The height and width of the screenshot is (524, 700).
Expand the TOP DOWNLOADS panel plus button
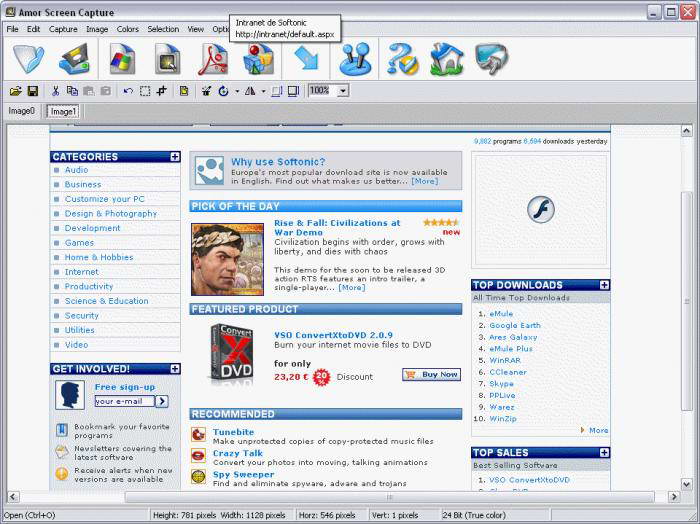pyautogui.click(x=604, y=285)
